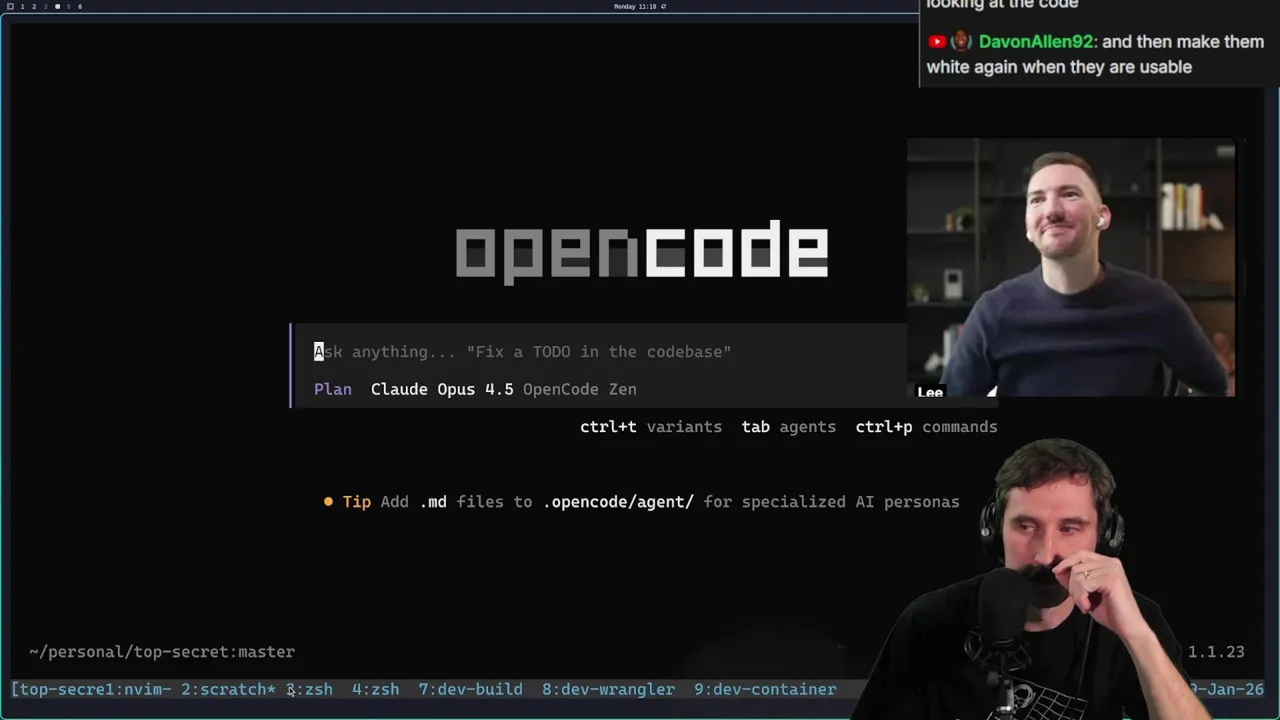
Task: Click the version number 1.1.23
Action: click(x=1216, y=652)
